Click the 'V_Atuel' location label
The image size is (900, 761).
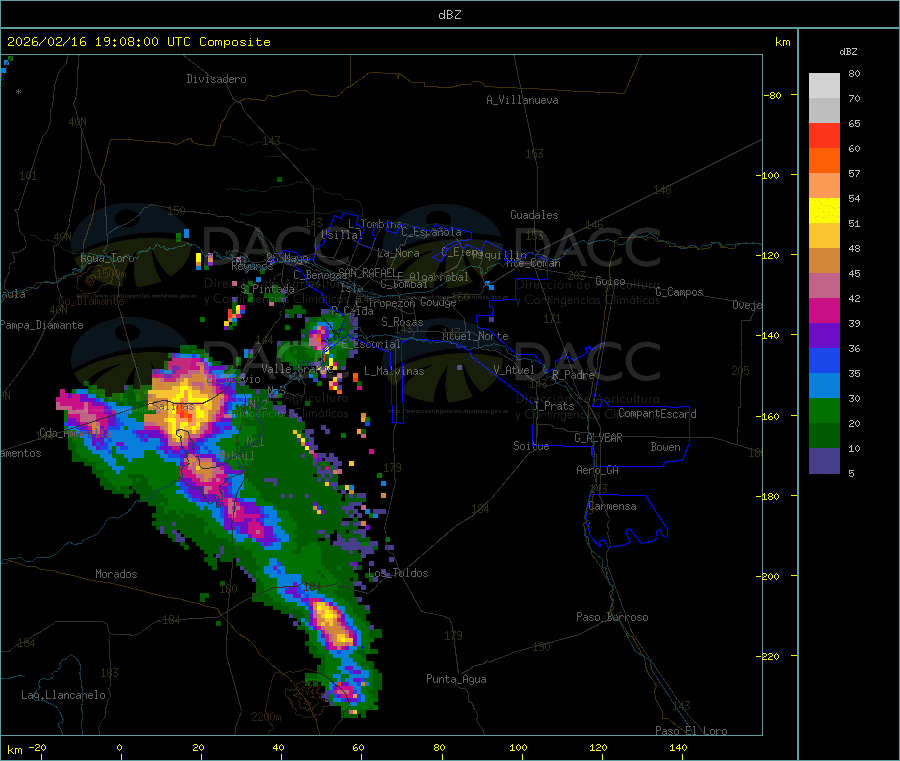(x=514, y=370)
